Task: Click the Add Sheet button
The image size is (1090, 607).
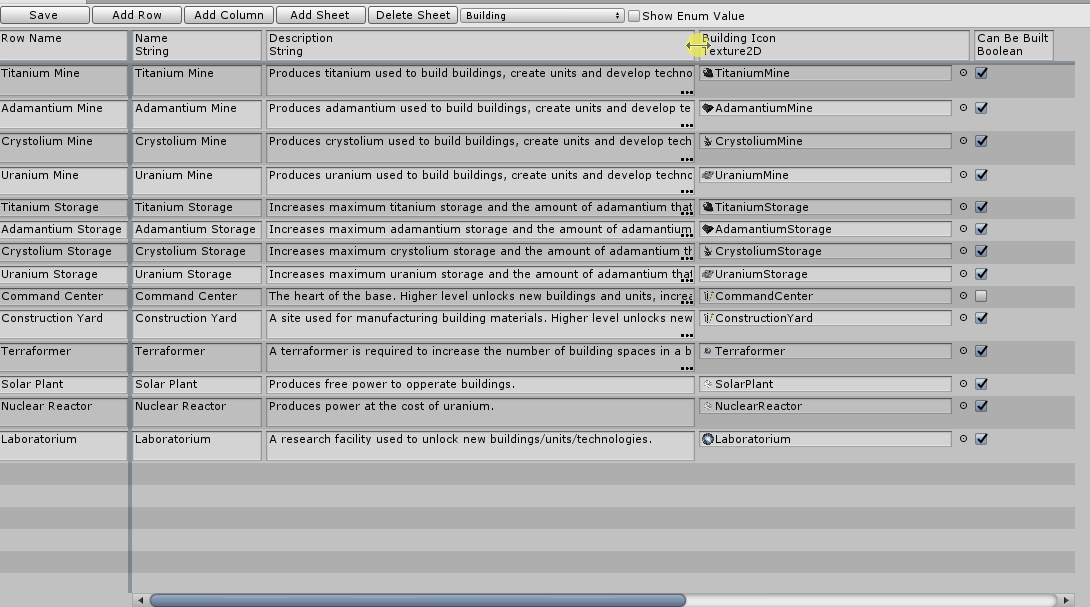Action: pos(320,15)
